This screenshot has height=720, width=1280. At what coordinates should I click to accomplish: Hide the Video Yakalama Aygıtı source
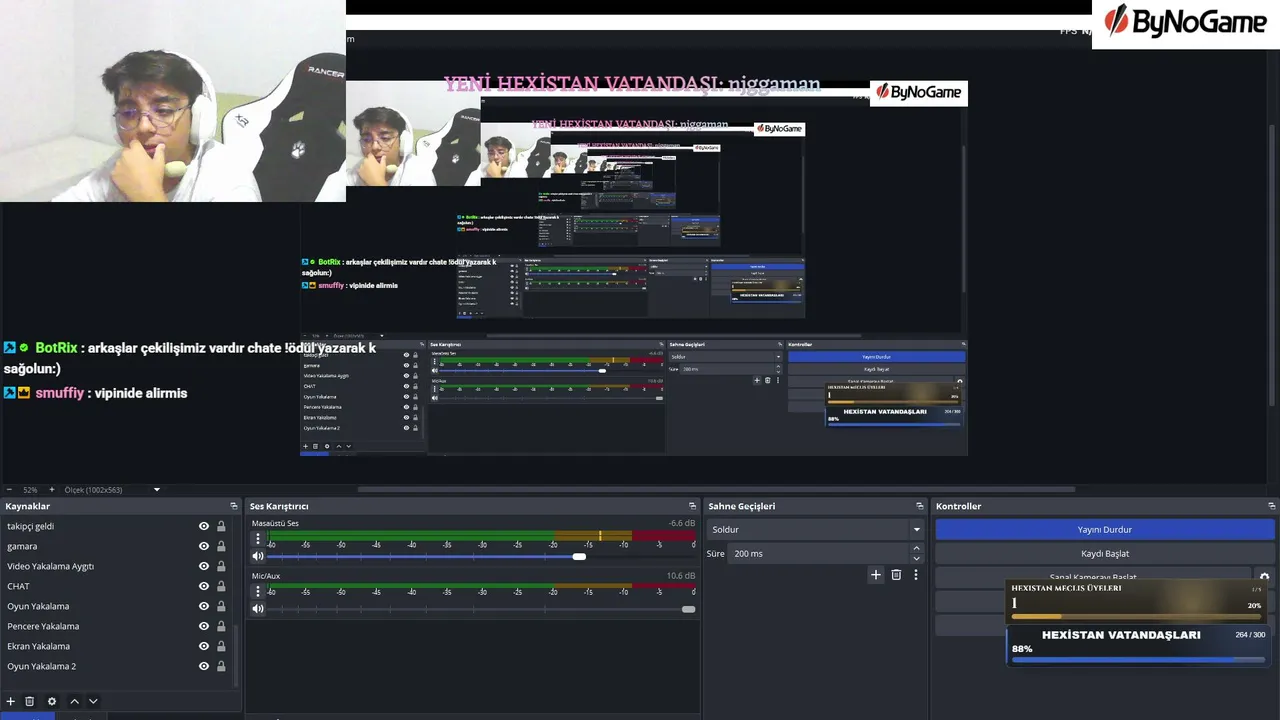[204, 566]
